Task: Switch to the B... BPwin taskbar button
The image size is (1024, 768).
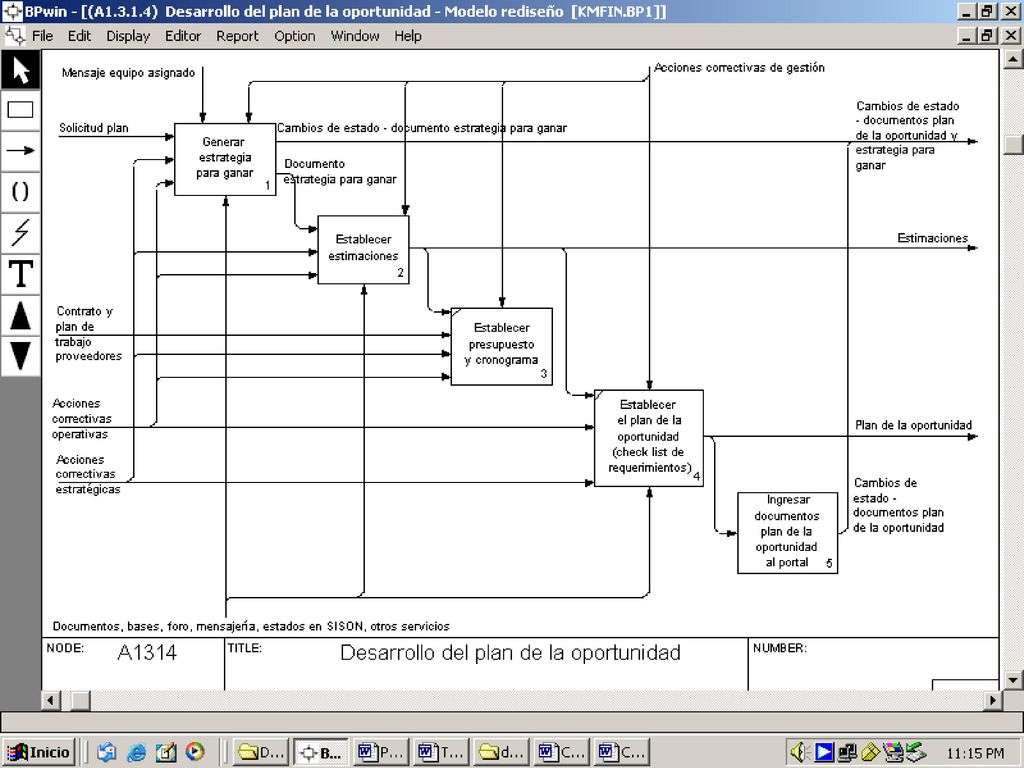Action: click(321, 752)
